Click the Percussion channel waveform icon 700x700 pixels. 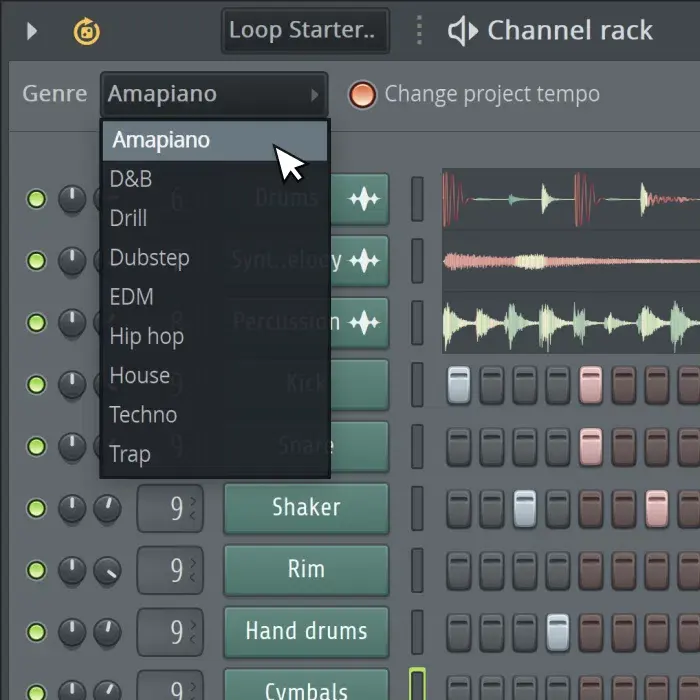click(364, 322)
